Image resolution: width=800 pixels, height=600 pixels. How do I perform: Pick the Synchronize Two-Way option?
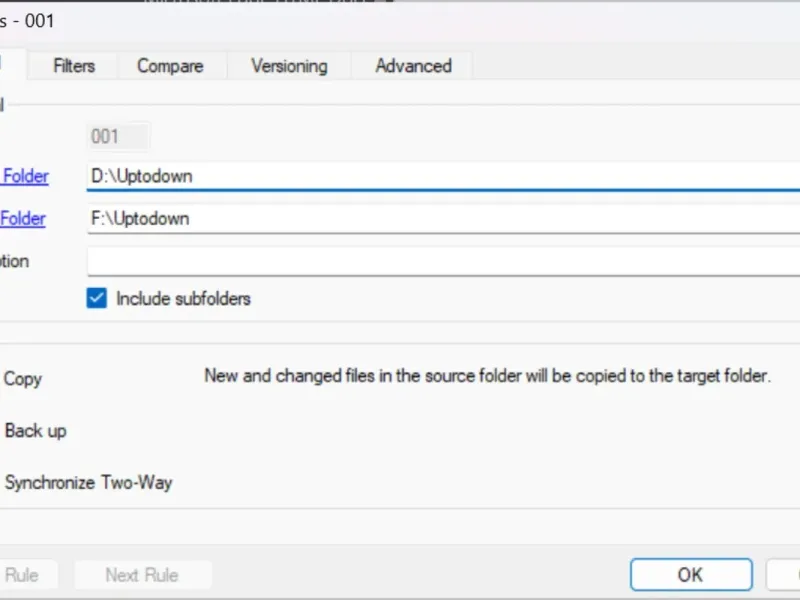[x=88, y=483]
